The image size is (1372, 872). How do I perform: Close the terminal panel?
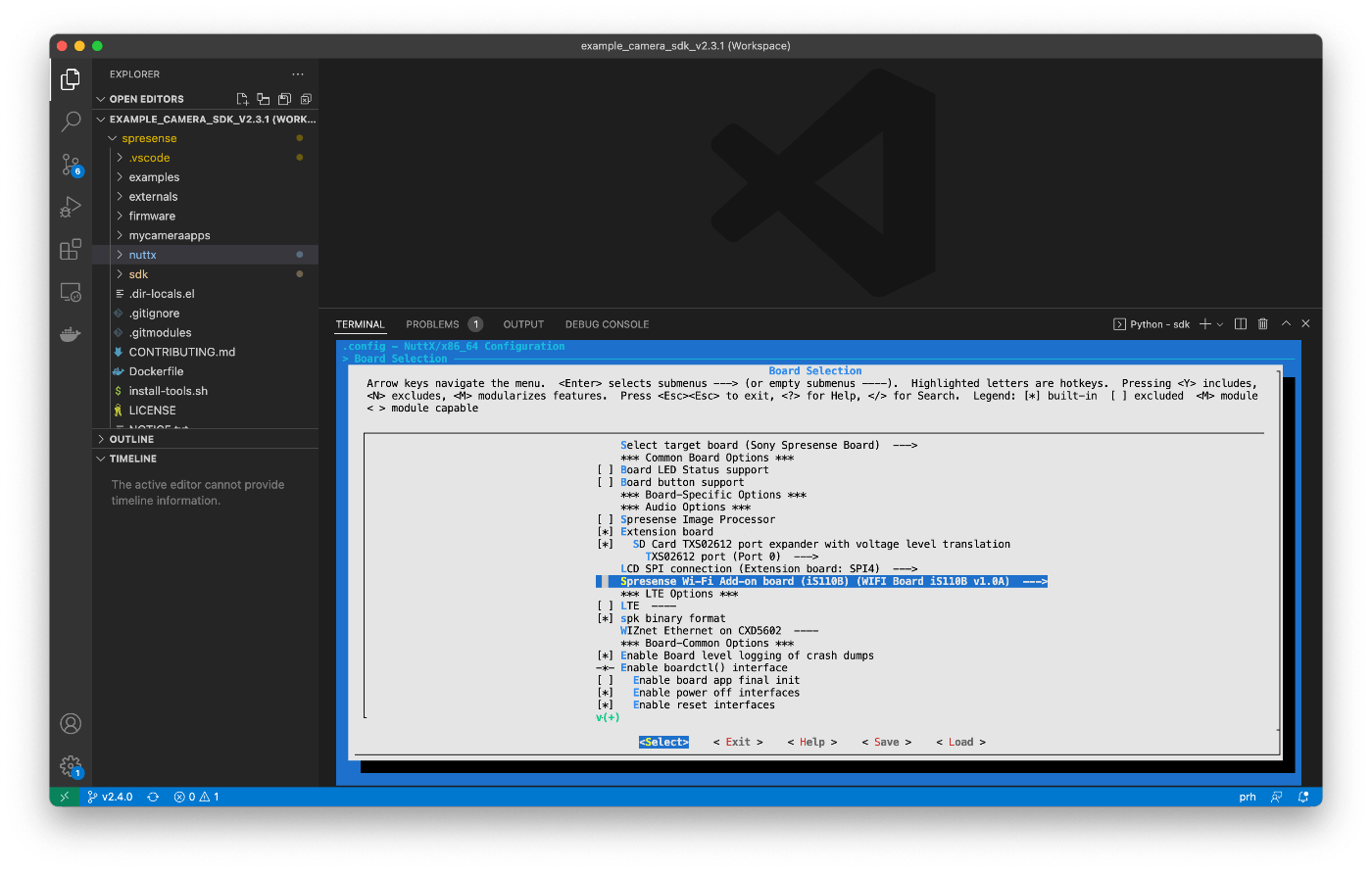point(1305,324)
